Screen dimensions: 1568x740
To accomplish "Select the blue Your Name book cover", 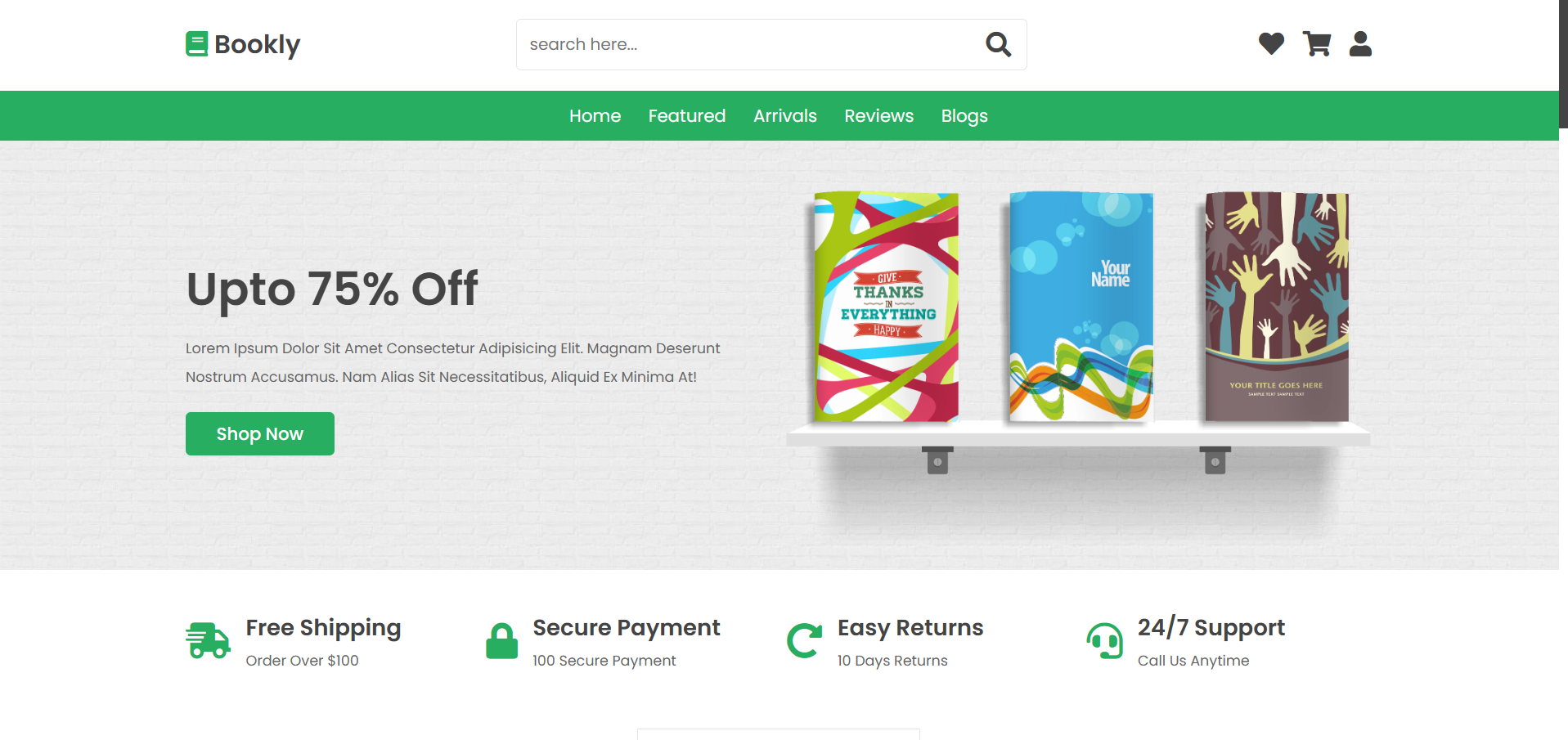I will (x=1081, y=307).
